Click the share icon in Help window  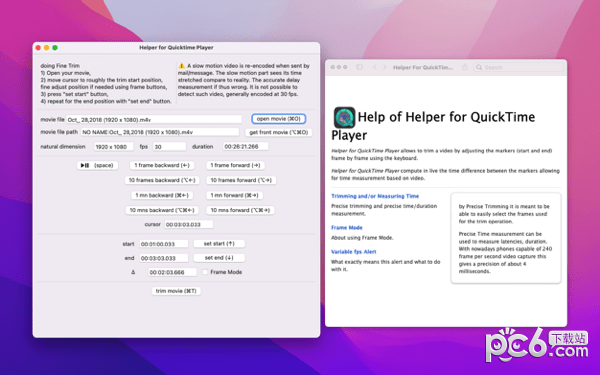[465, 67]
